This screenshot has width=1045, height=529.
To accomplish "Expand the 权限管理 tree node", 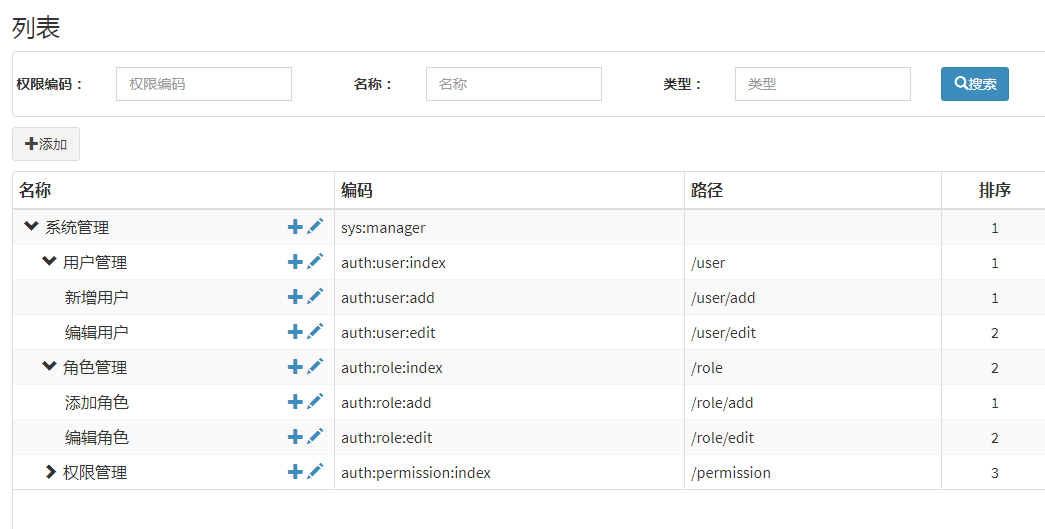I will point(50,472).
